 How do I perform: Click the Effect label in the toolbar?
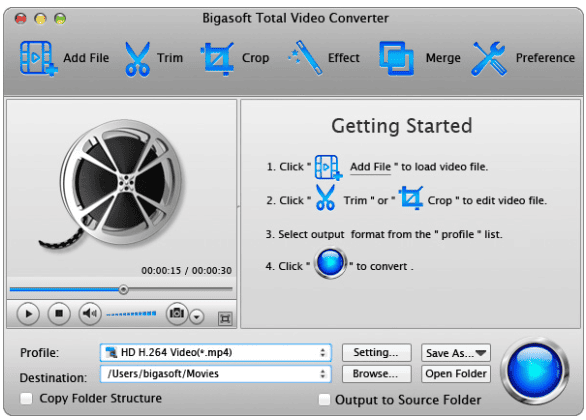click(x=343, y=58)
